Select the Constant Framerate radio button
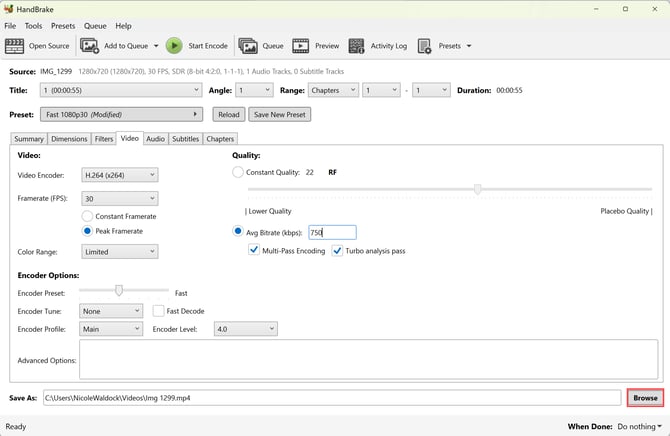 point(87,216)
